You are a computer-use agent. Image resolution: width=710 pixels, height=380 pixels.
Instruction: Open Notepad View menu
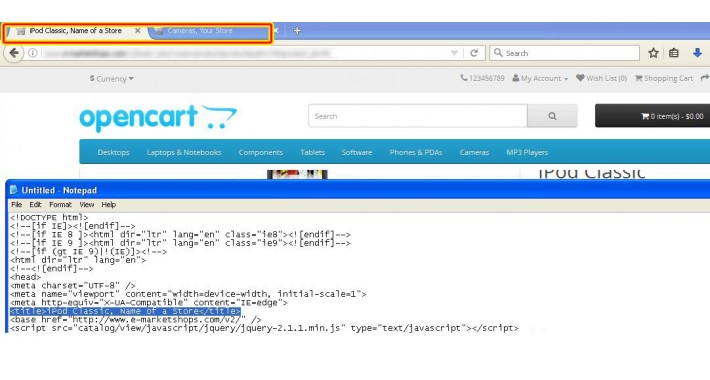[x=86, y=205]
